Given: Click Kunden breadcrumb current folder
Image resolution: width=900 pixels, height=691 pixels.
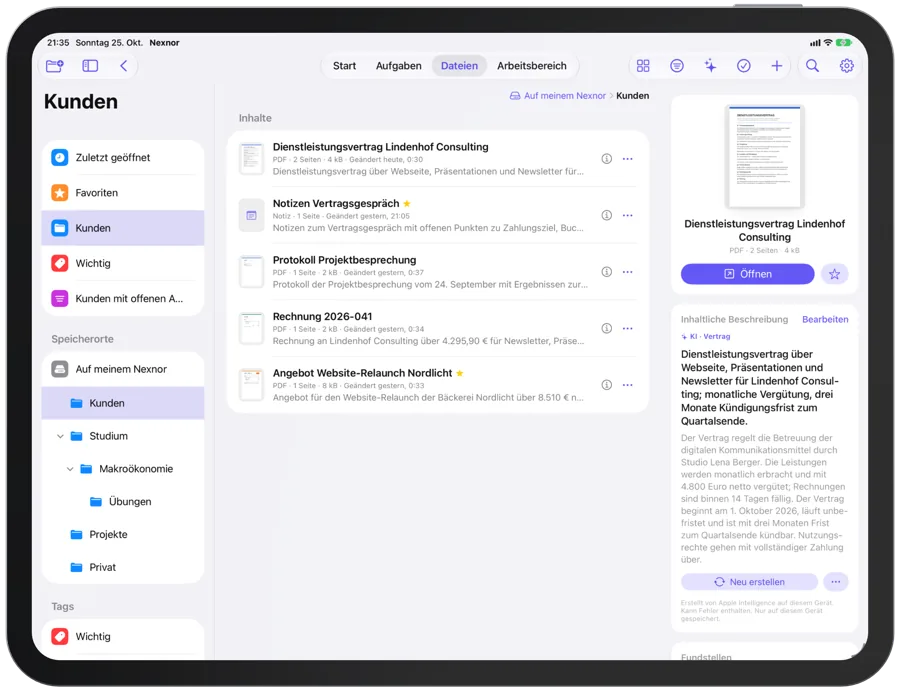Looking at the screenshot, I should click(x=633, y=96).
